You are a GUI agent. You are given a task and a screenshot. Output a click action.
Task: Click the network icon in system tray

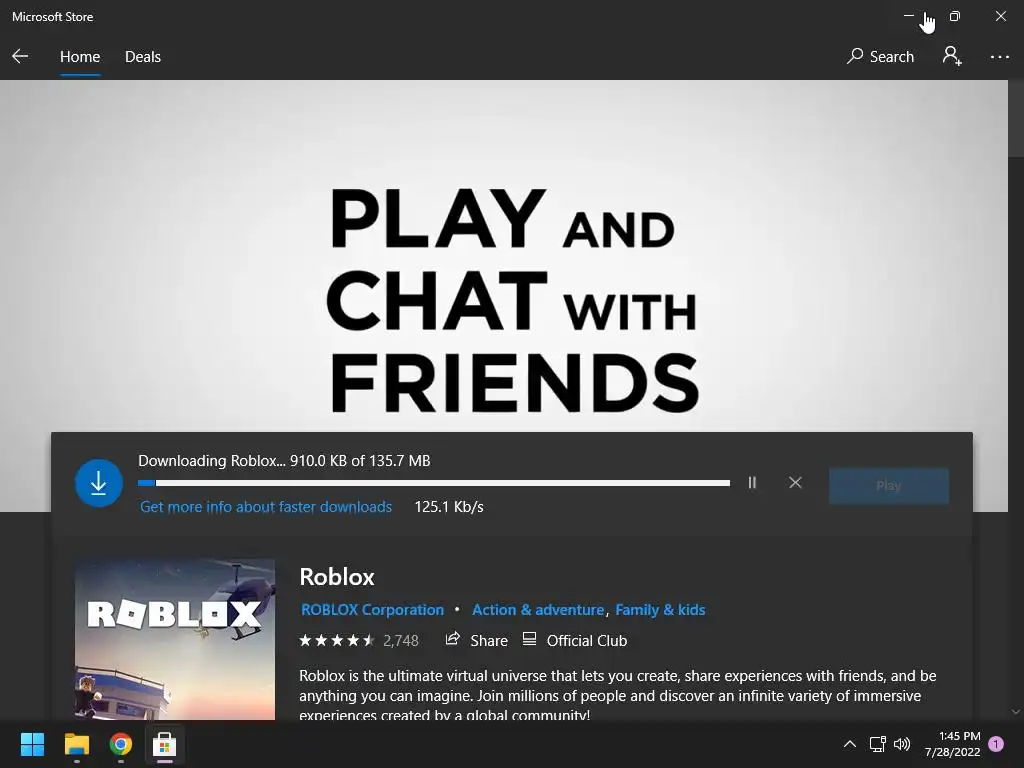pos(877,744)
